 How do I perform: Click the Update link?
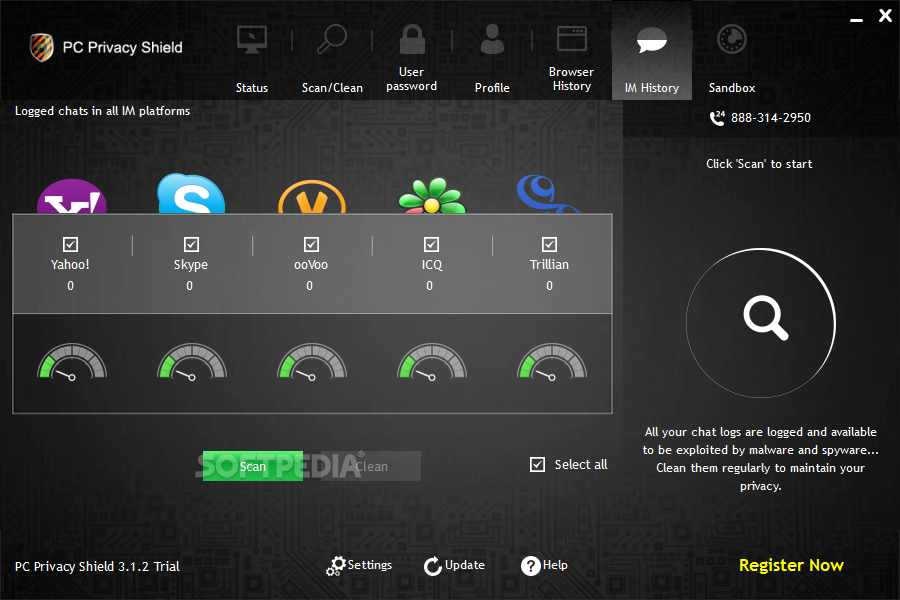465,565
